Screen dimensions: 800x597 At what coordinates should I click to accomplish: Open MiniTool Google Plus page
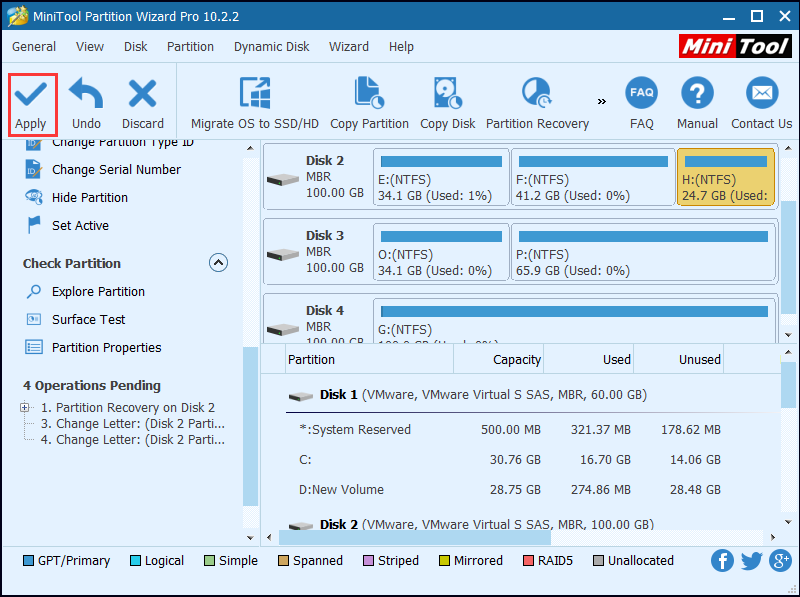[781, 561]
